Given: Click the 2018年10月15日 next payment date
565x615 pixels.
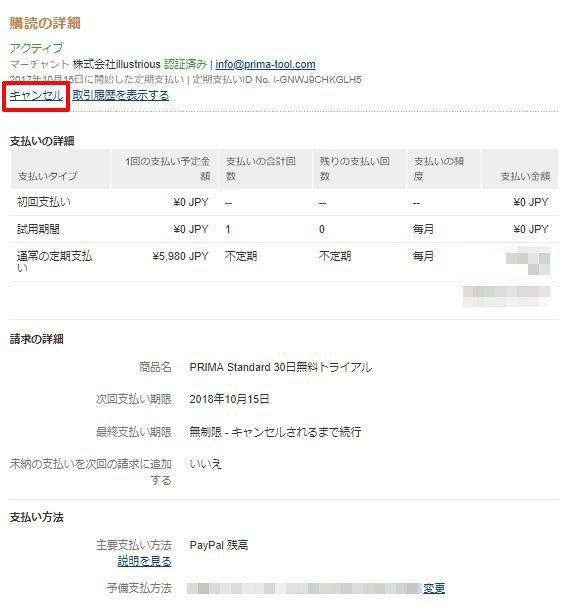Looking at the screenshot, I should (229, 399).
